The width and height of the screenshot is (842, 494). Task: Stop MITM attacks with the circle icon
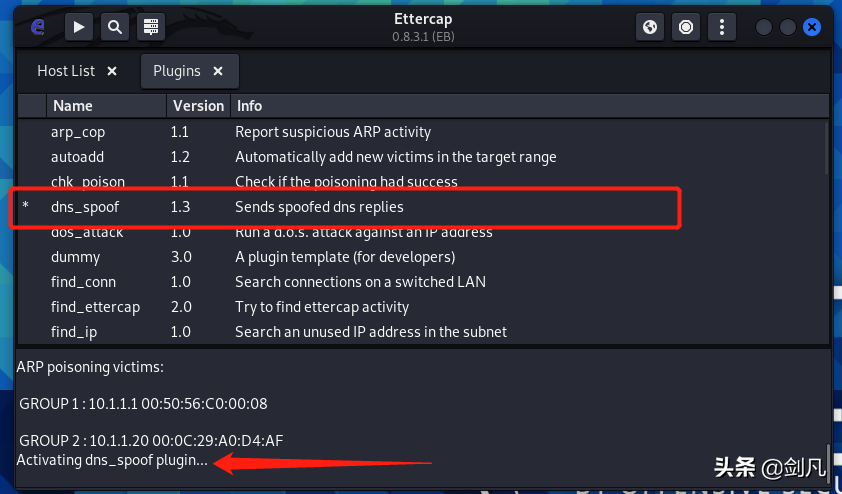[686, 27]
